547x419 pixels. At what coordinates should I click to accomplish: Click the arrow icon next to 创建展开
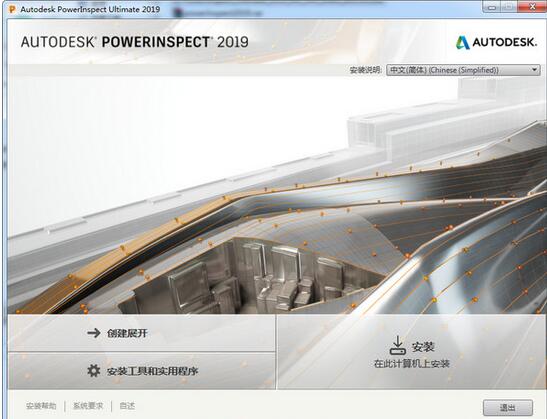point(94,333)
